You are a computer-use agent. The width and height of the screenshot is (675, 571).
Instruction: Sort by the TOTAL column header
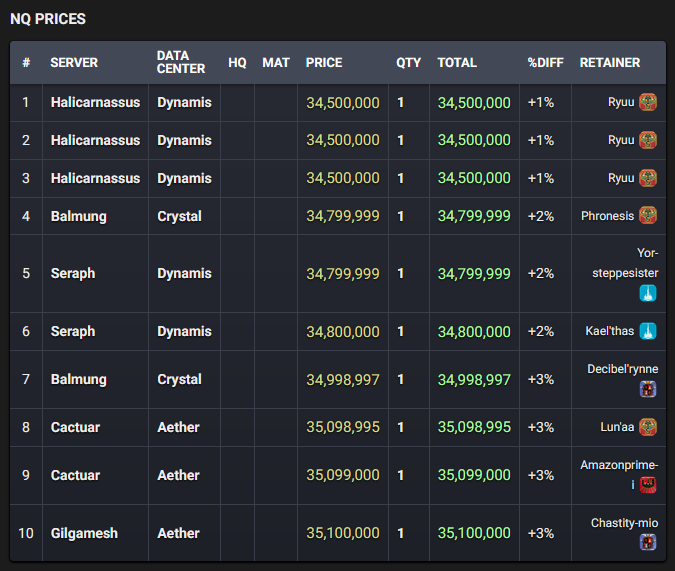click(x=457, y=62)
